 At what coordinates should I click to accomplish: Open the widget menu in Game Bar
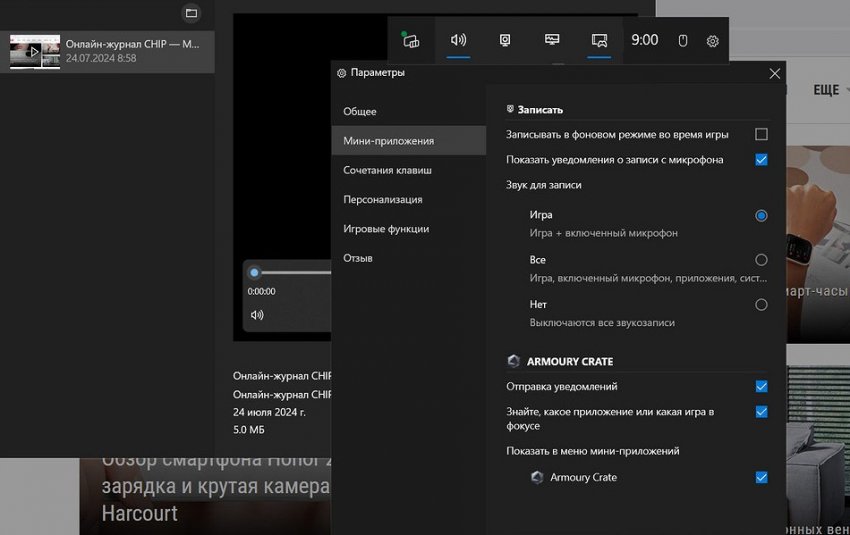tap(411, 41)
